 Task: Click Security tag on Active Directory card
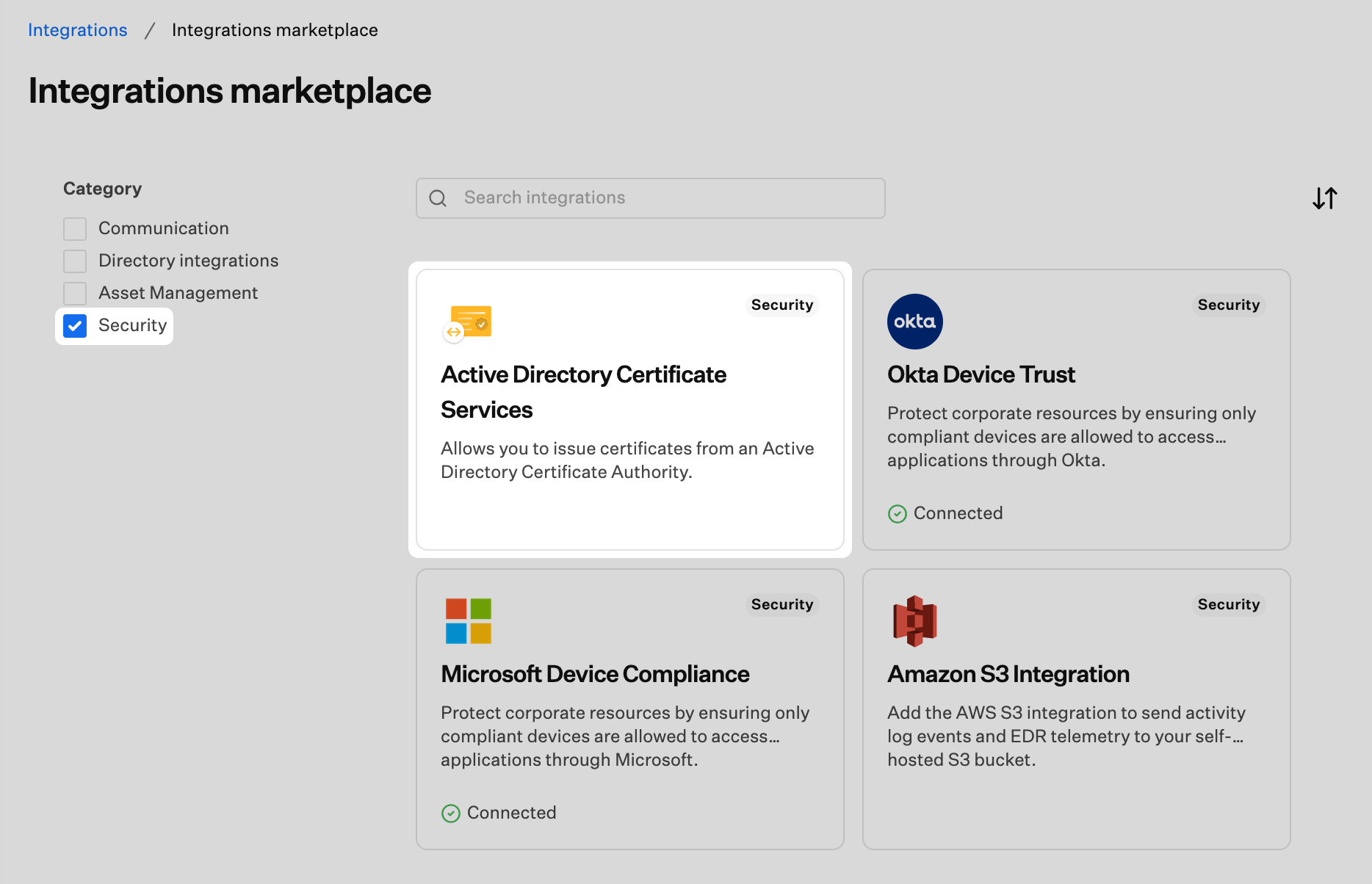coord(782,305)
